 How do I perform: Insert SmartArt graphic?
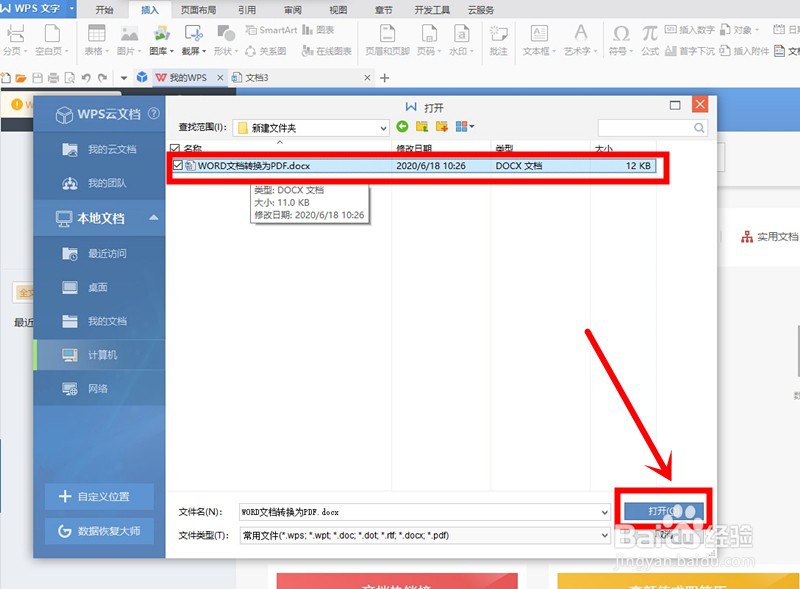pos(271,30)
